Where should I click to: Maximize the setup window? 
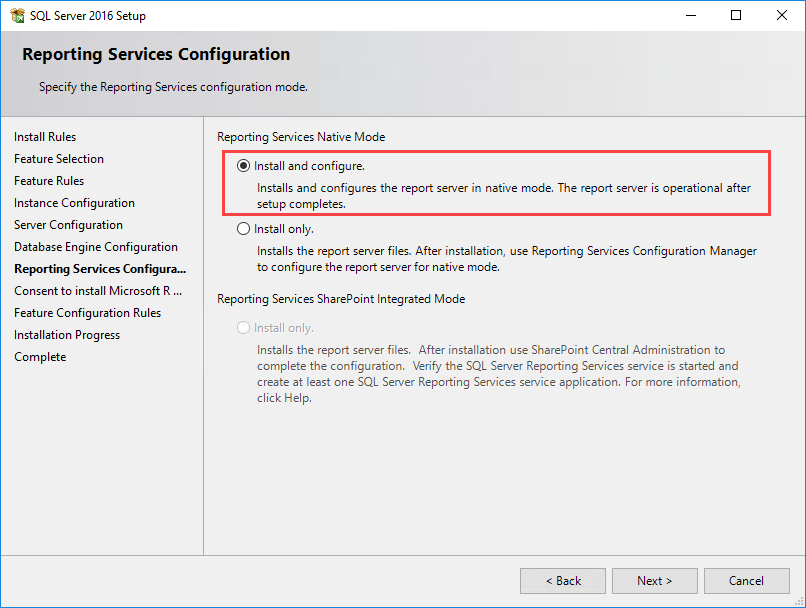tap(736, 15)
